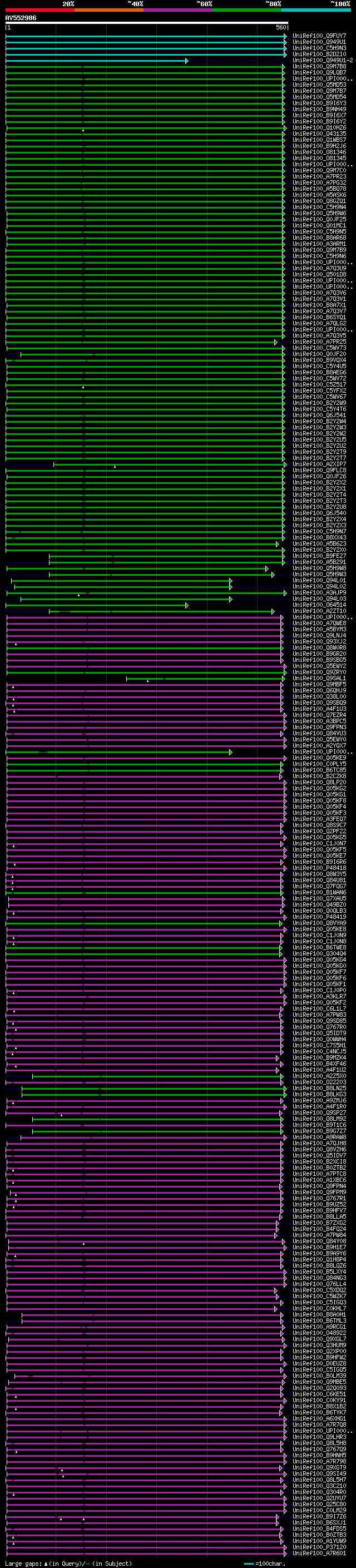Open hit UniRef100_Q9FUY7

click(x=319, y=36)
